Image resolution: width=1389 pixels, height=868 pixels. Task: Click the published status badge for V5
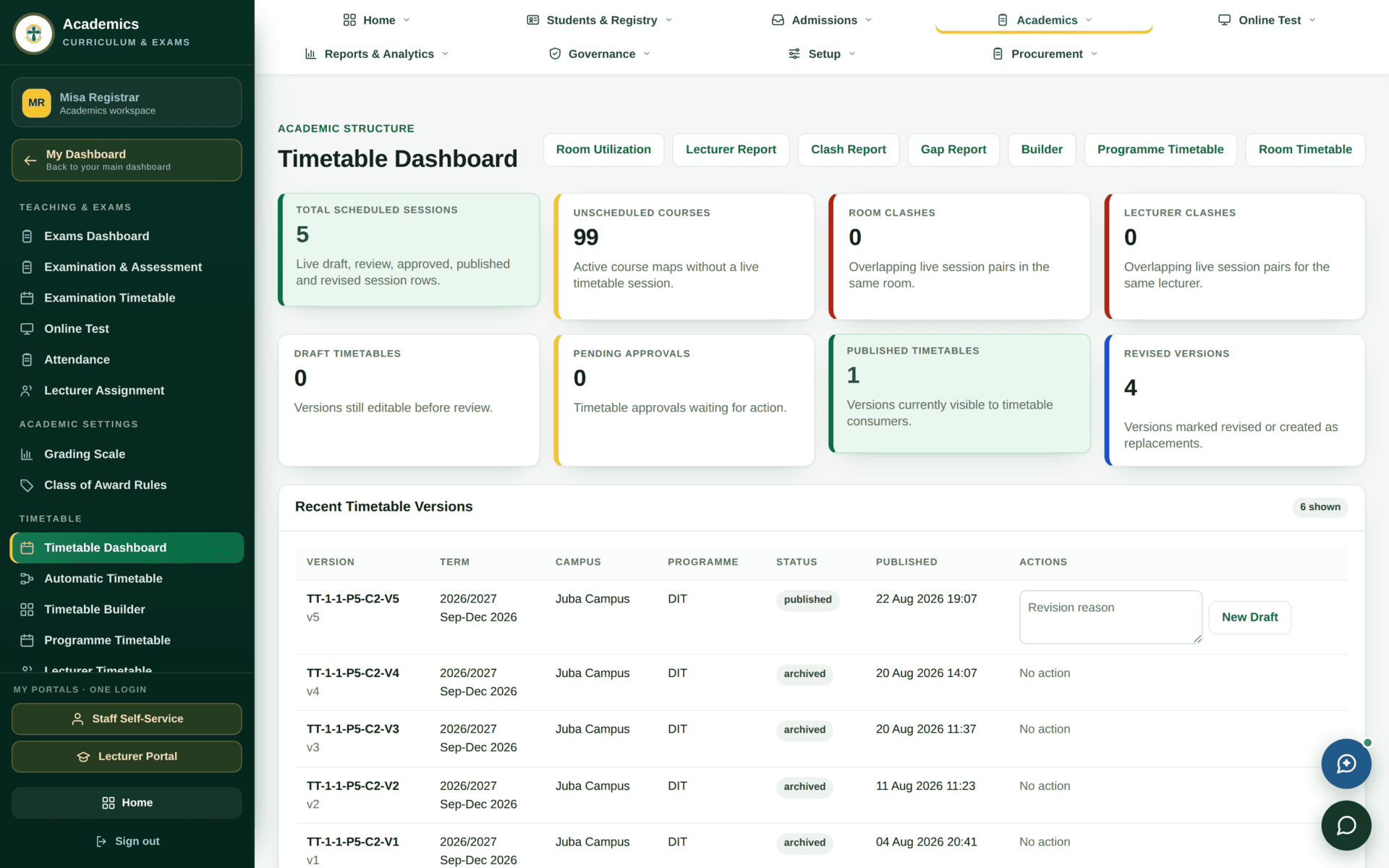[807, 600]
